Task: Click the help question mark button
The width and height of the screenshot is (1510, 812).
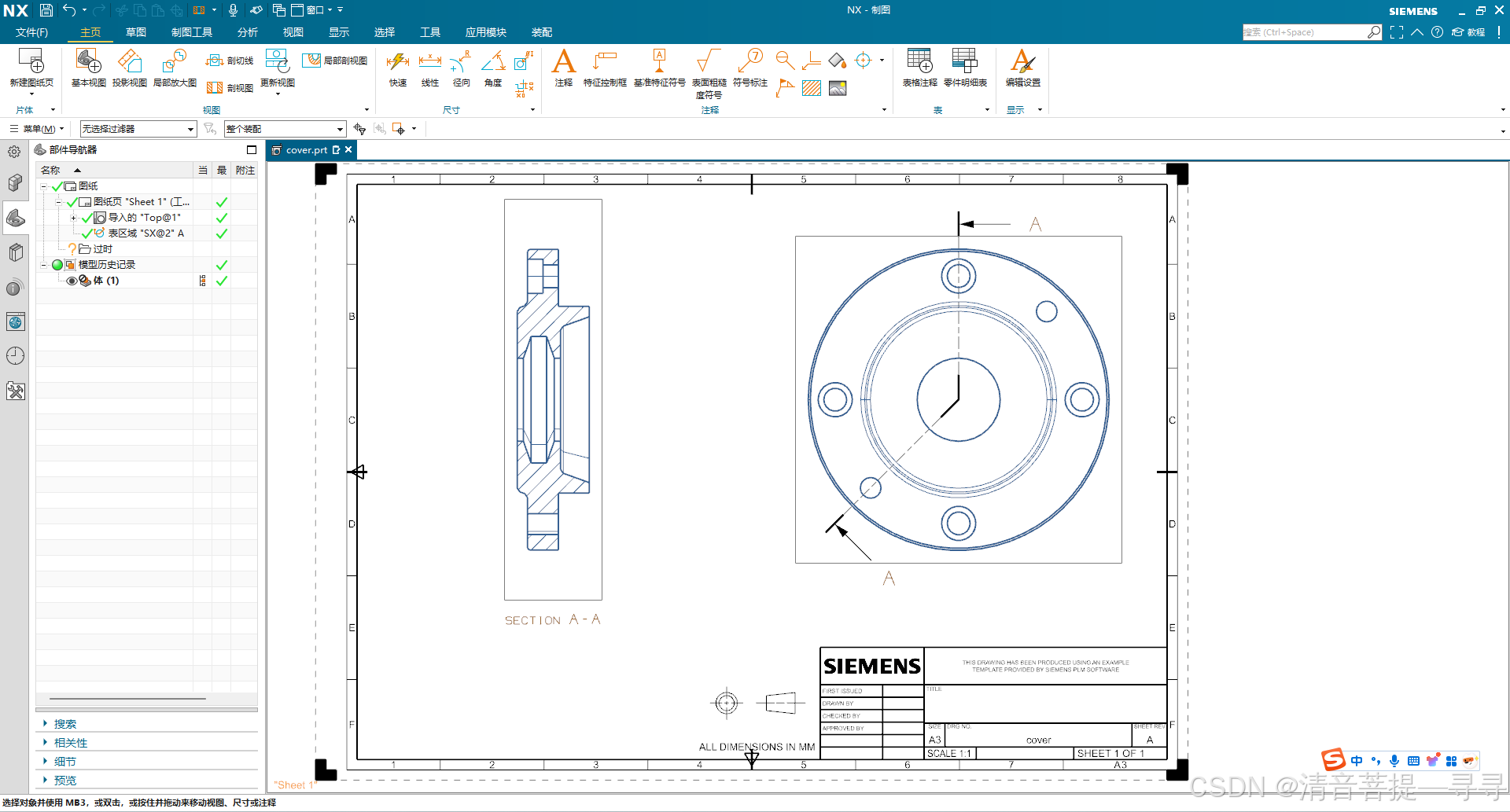Action: [x=1437, y=32]
